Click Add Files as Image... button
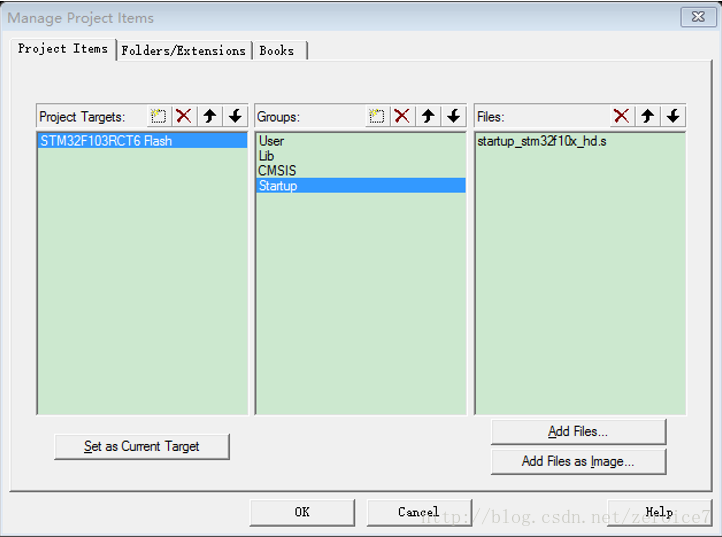This screenshot has width=722, height=537. [578, 461]
